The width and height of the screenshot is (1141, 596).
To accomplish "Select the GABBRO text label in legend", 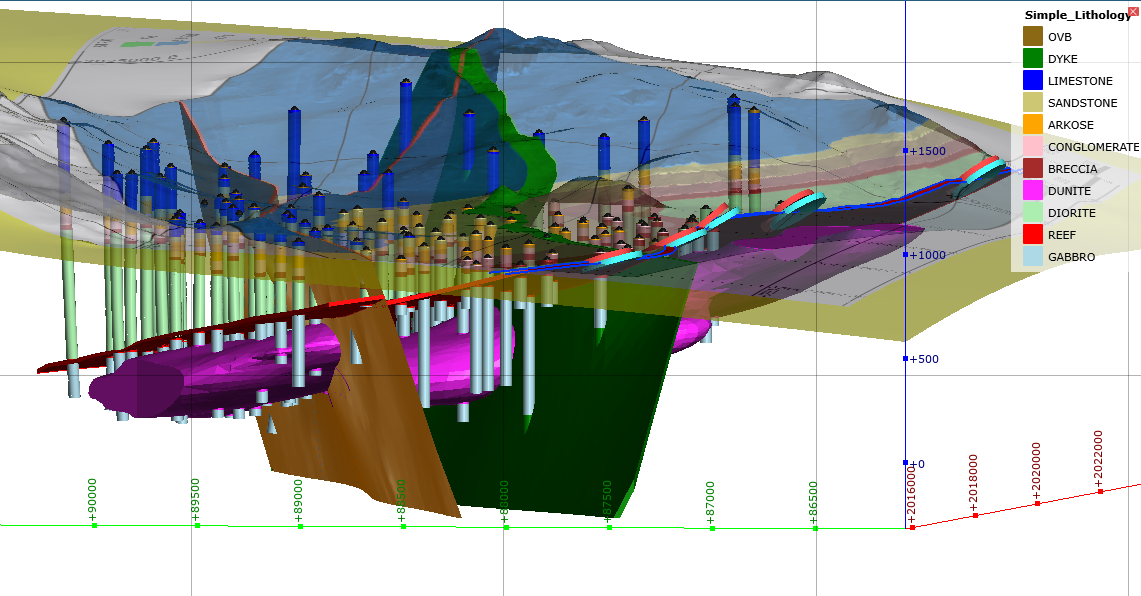I will (1071, 257).
